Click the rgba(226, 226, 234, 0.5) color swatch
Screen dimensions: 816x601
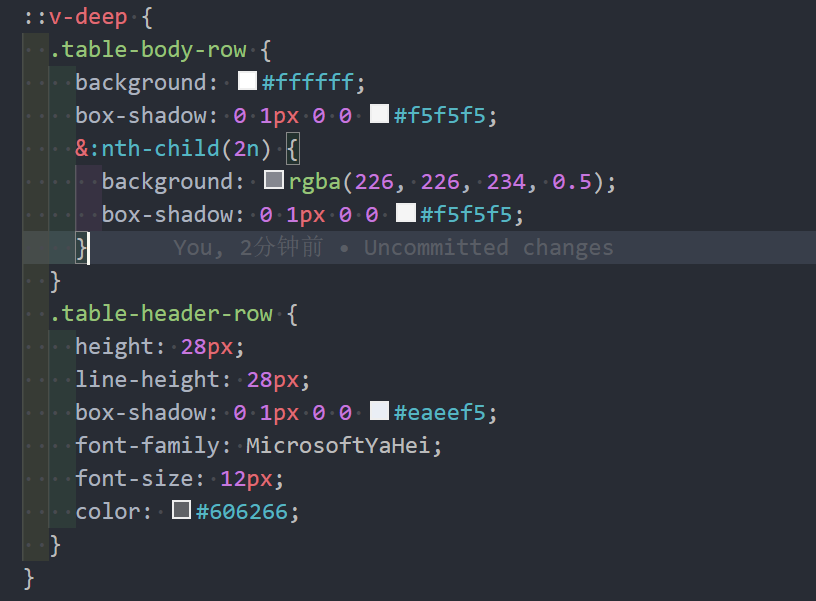tap(272, 180)
